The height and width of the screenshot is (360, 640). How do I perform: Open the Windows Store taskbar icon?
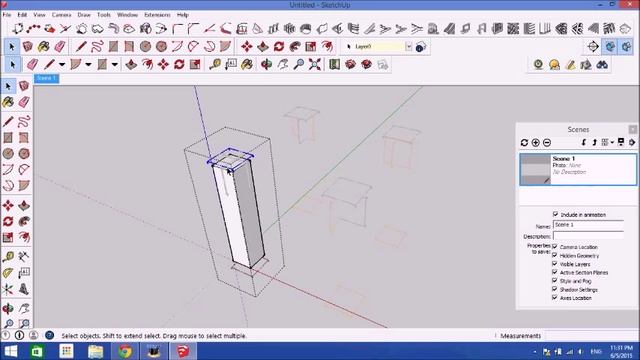[37, 351]
